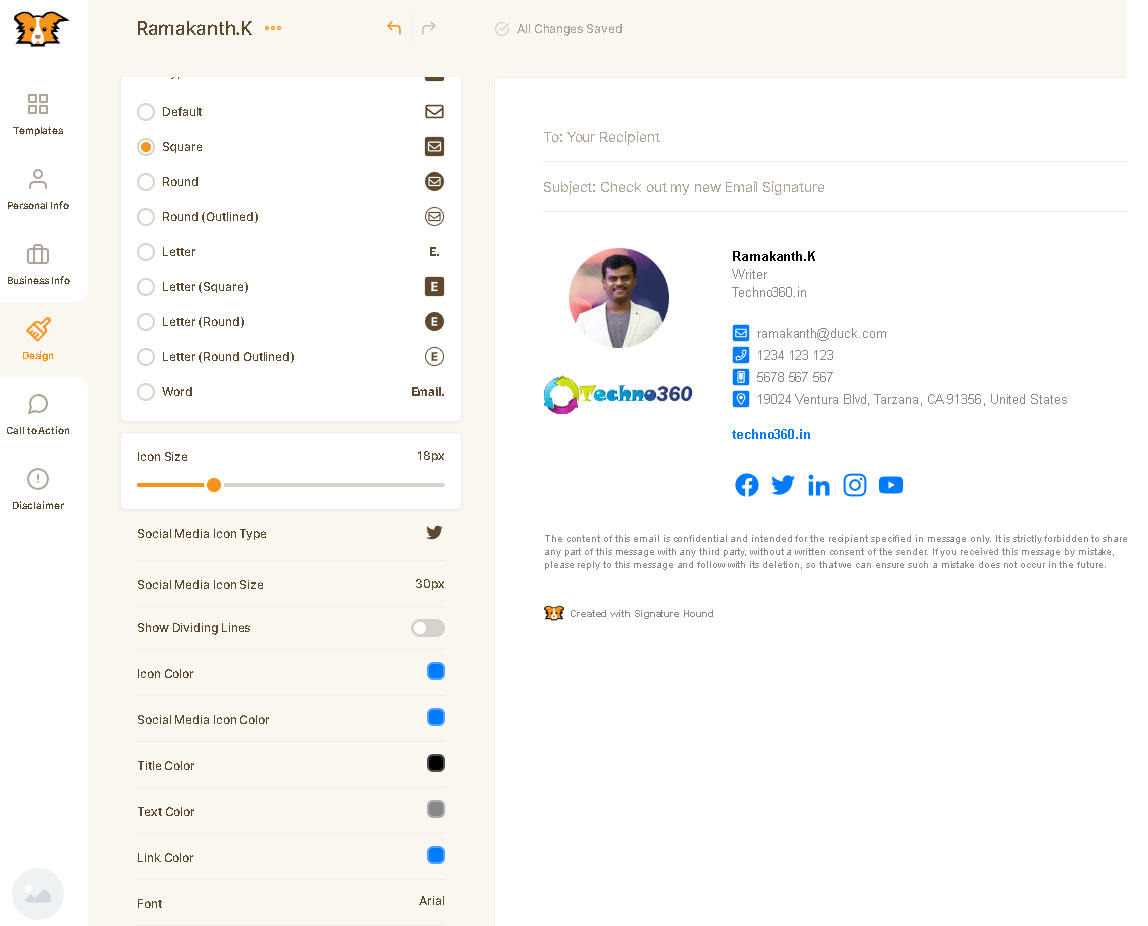Click the Signature Hound dog logo
This screenshot has width=1148, height=926.
[41, 28]
